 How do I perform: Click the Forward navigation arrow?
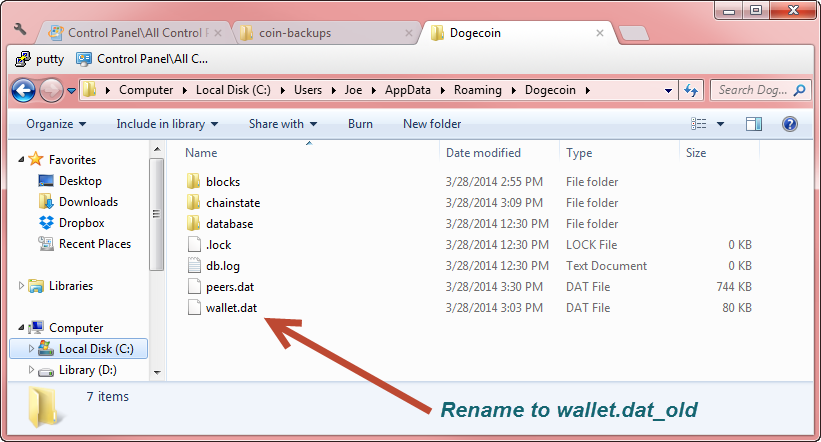(51, 91)
